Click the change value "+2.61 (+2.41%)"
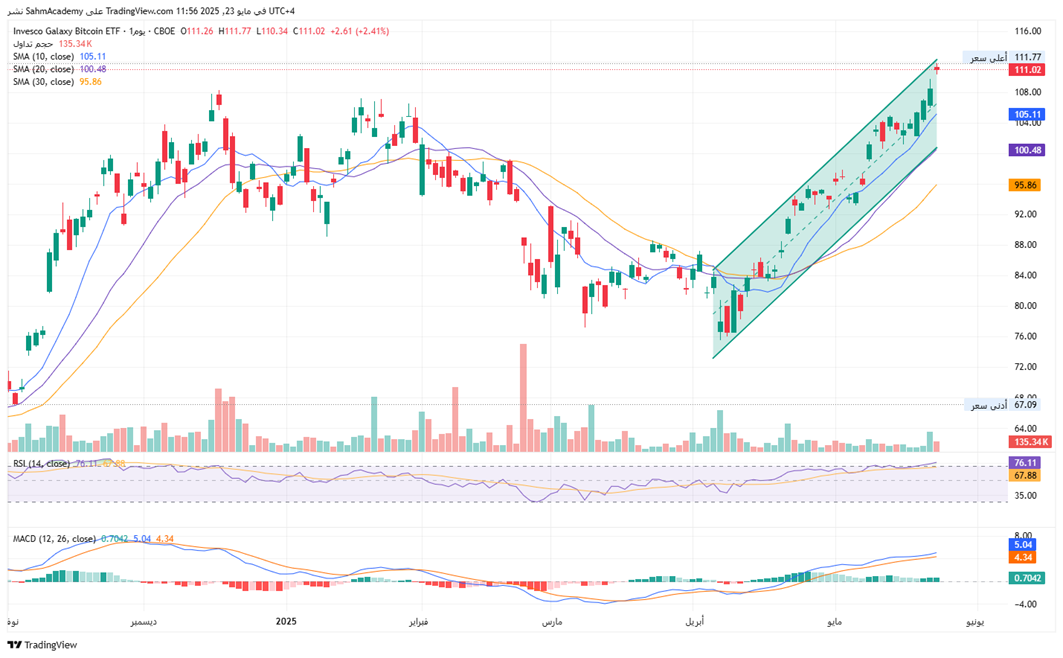This screenshot has height=658, width=1063. click(x=359, y=31)
